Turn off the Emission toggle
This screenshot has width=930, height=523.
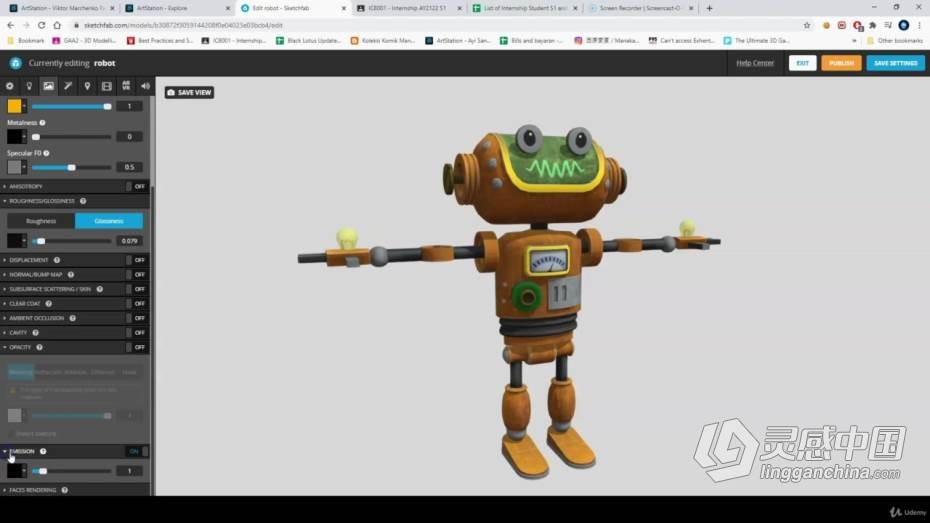[x=136, y=451]
